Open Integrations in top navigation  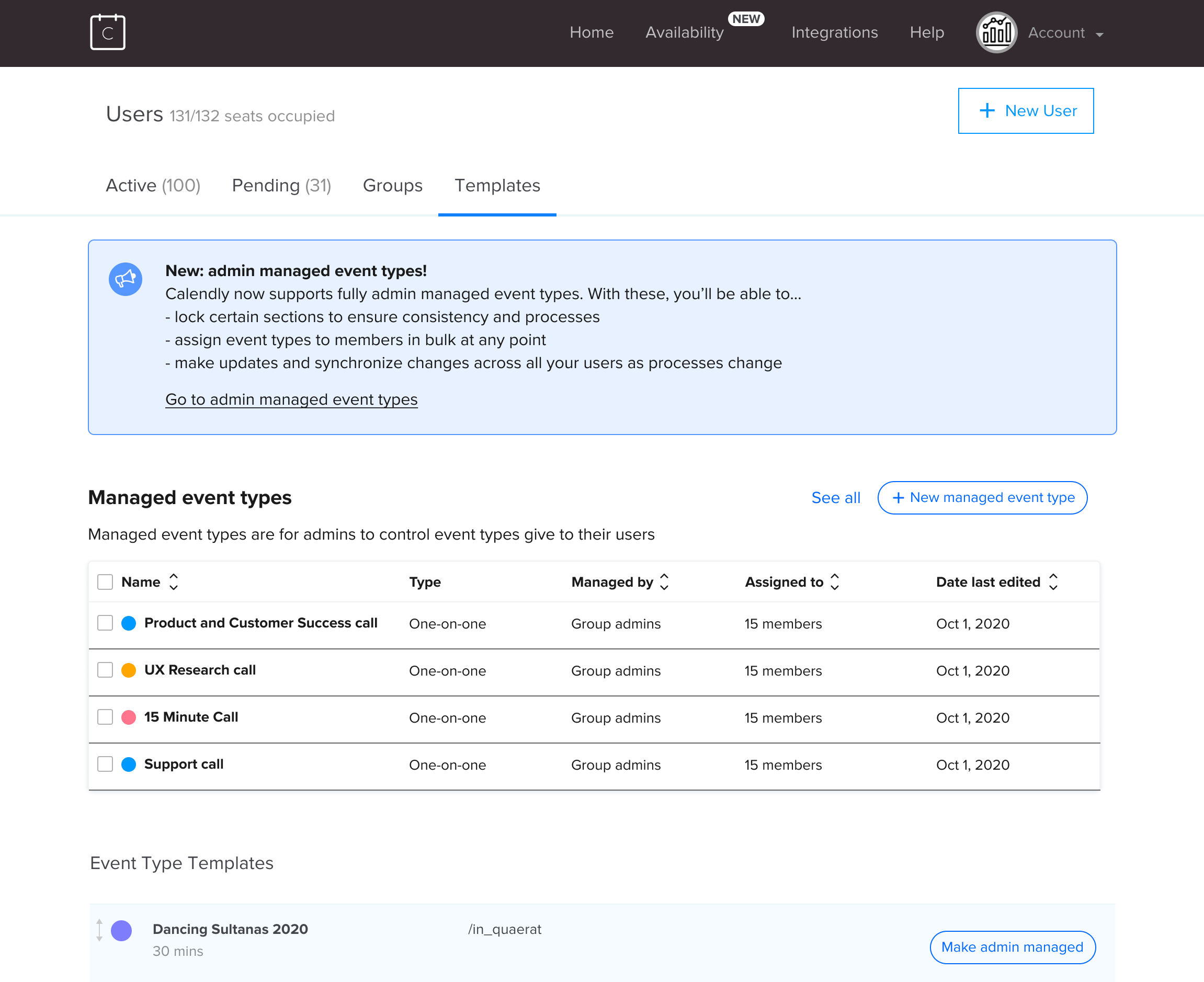[x=835, y=32]
